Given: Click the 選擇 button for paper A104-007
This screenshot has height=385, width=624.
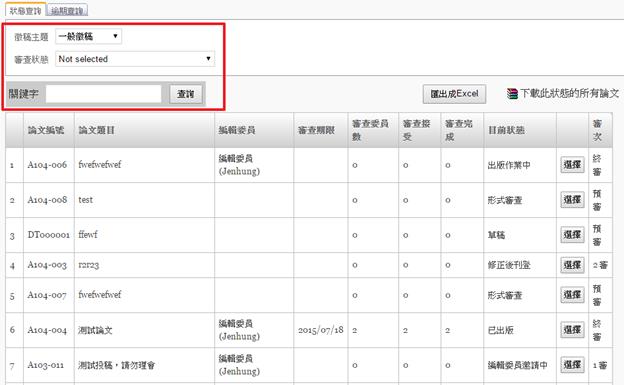Looking at the screenshot, I should tap(572, 295).
